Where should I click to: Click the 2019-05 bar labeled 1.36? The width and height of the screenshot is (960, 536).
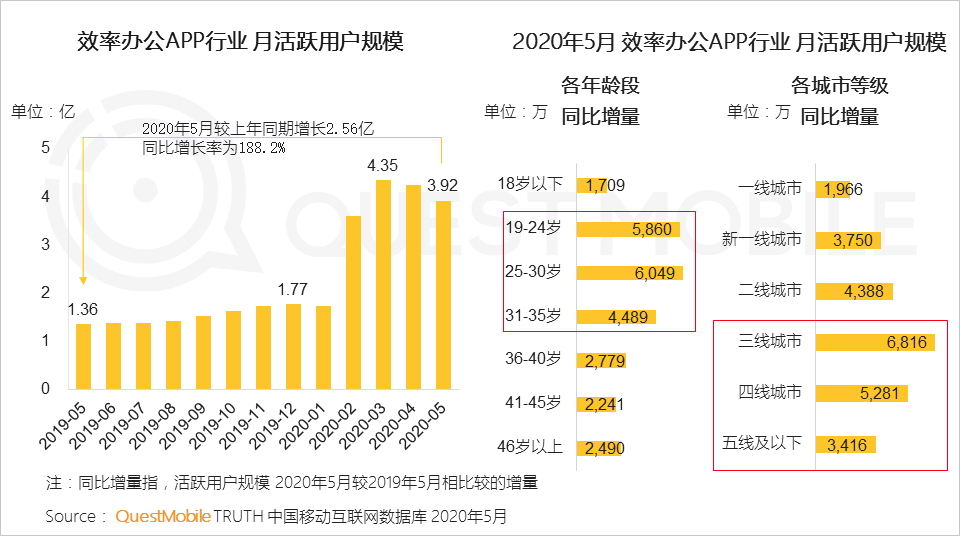84,356
